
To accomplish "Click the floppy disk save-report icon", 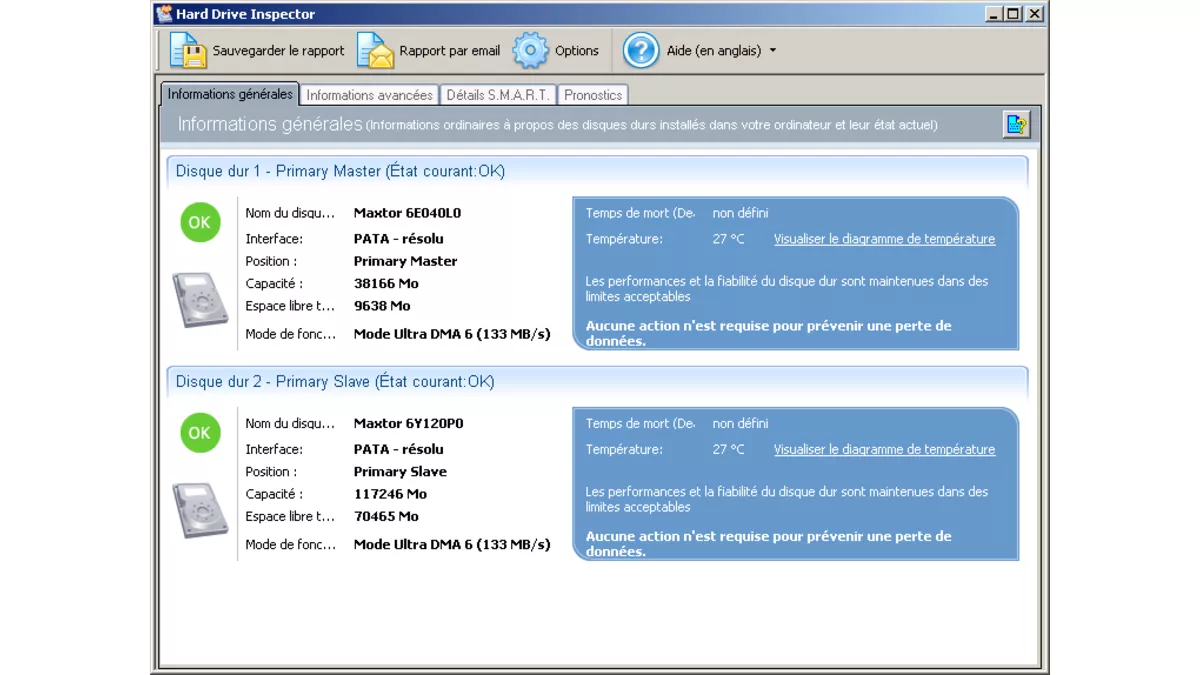I will pyautogui.click(x=186, y=50).
